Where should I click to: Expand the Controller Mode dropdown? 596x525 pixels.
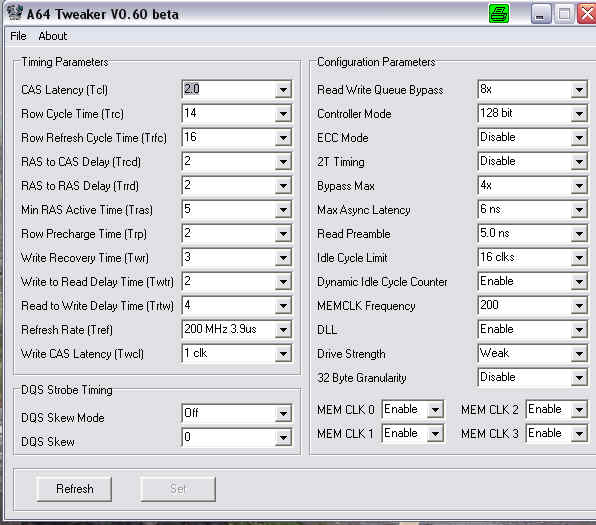(579, 114)
